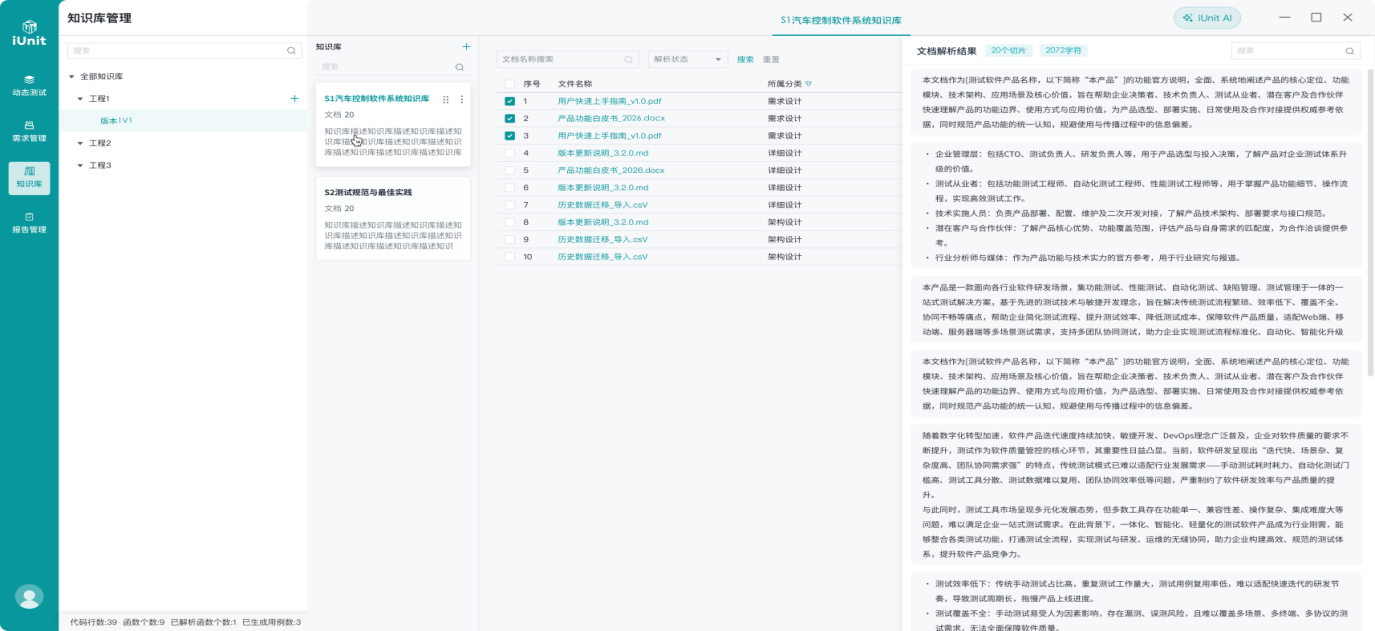Open 历史数据迁移_导入.csV in row 10
This screenshot has height=631, width=1375.
click(x=603, y=257)
